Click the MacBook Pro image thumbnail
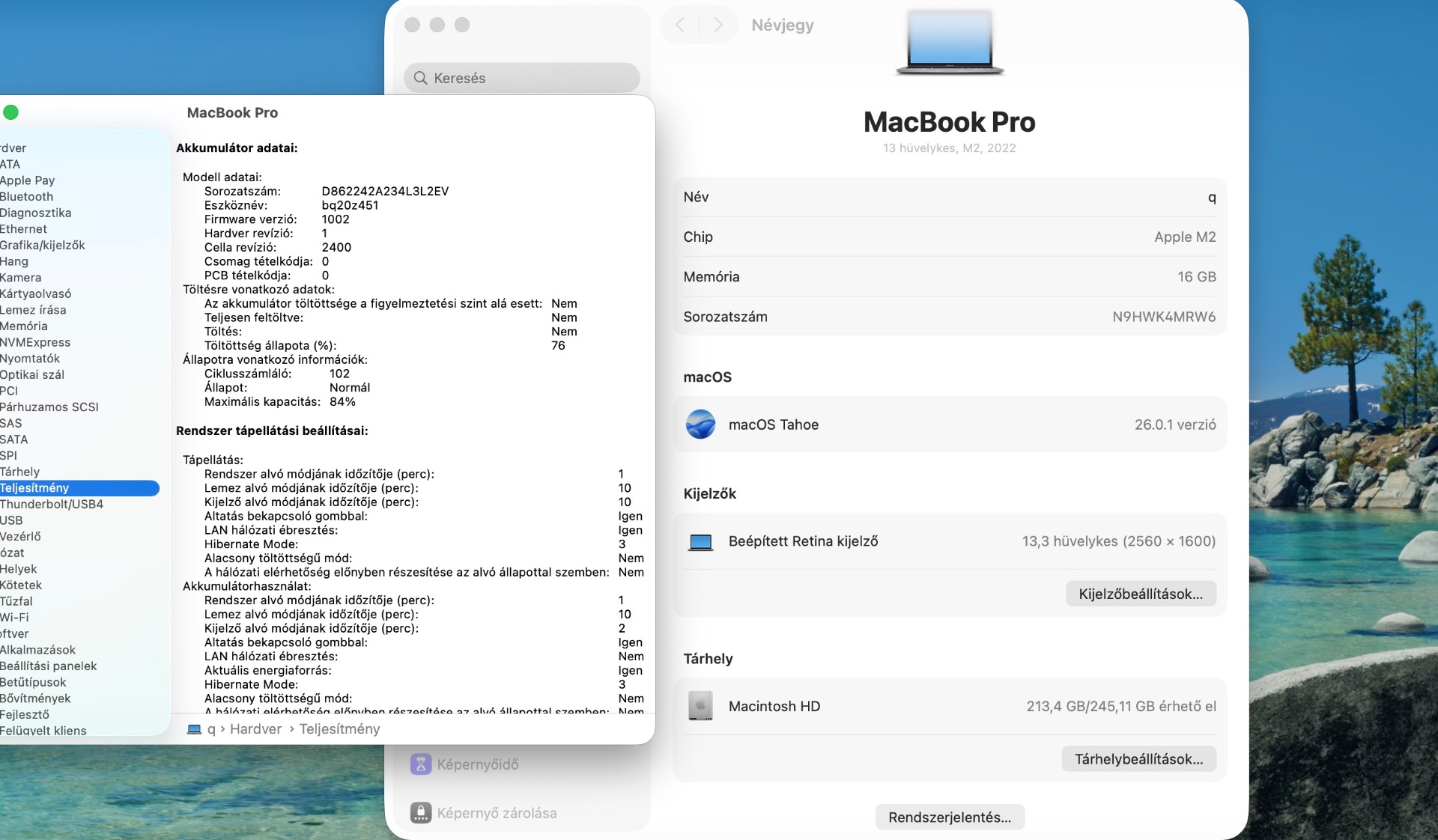This screenshot has width=1438, height=840. click(x=949, y=43)
